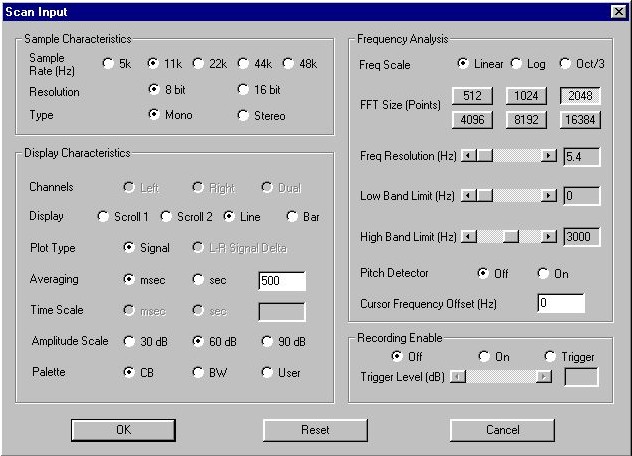Click the right arrow on High Band Limit slider
This screenshot has width=632, height=456.
pyautogui.click(x=548, y=236)
